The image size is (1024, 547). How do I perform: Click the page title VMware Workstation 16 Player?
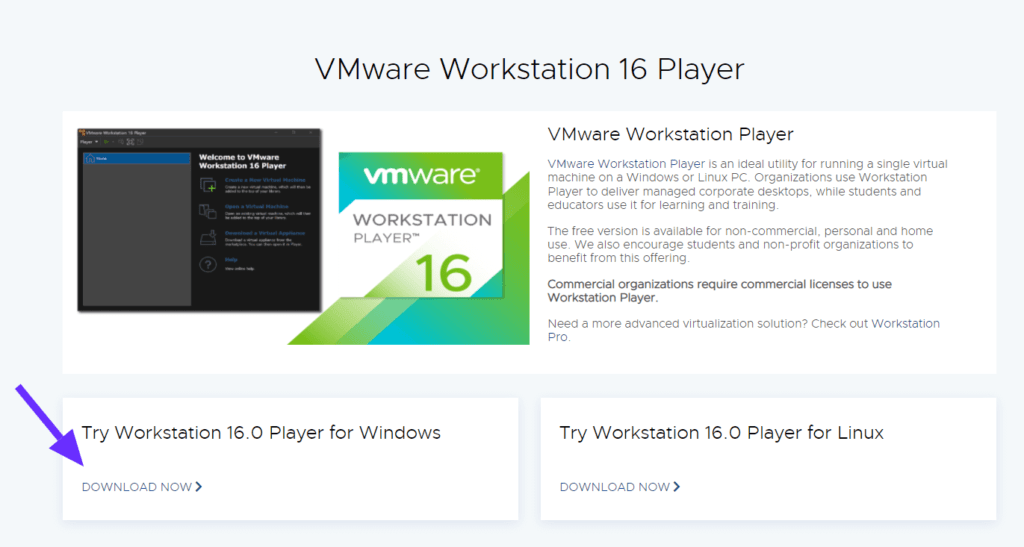(x=530, y=69)
